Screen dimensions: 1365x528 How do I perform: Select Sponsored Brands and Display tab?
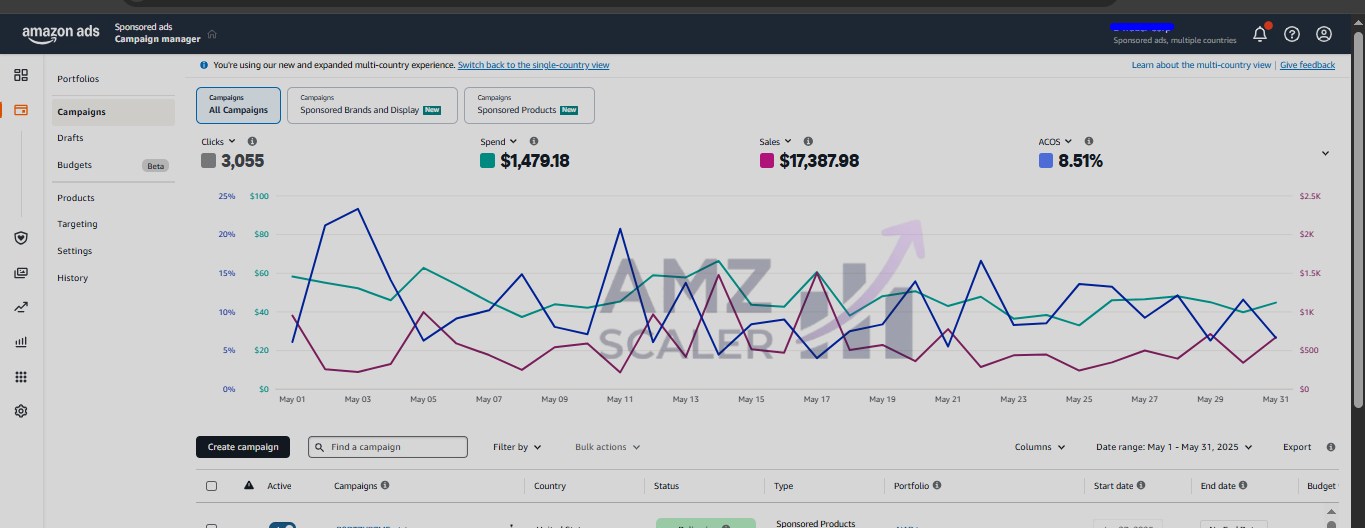372,105
